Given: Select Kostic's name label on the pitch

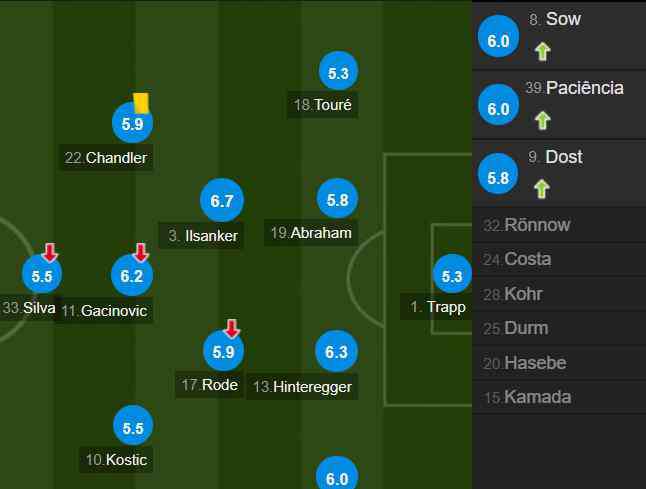Looking at the screenshot, I should [x=116, y=460].
